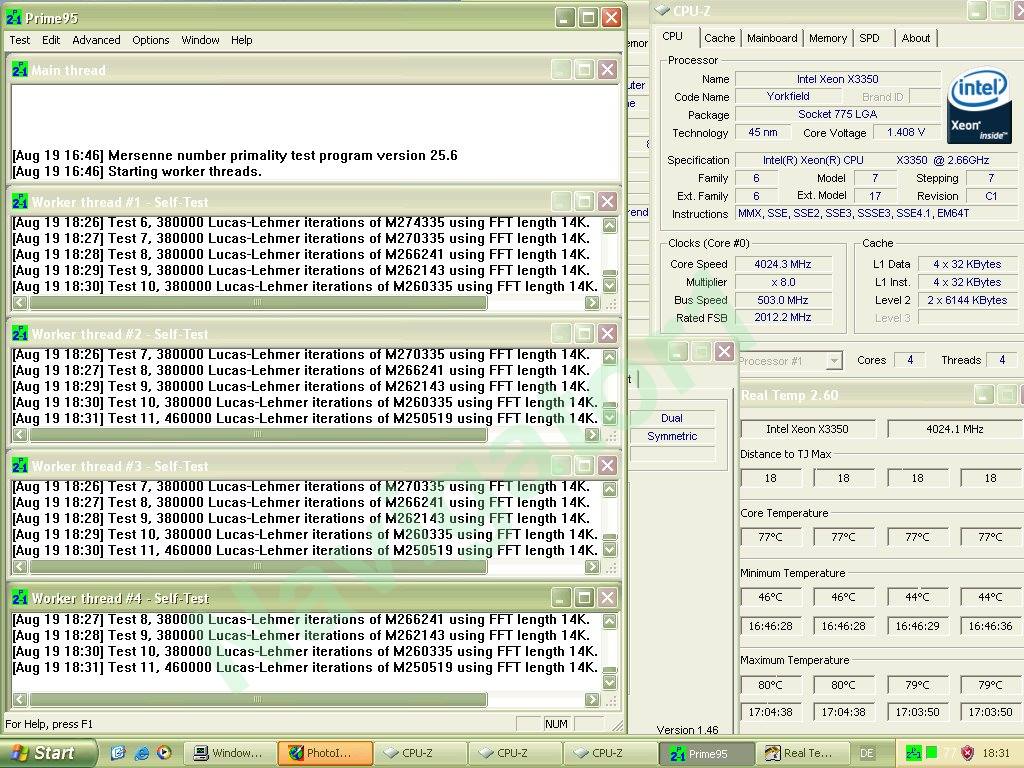
Task: Click the CPU-Z title bar icon
Action: pyautogui.click(x=662, y=10)
